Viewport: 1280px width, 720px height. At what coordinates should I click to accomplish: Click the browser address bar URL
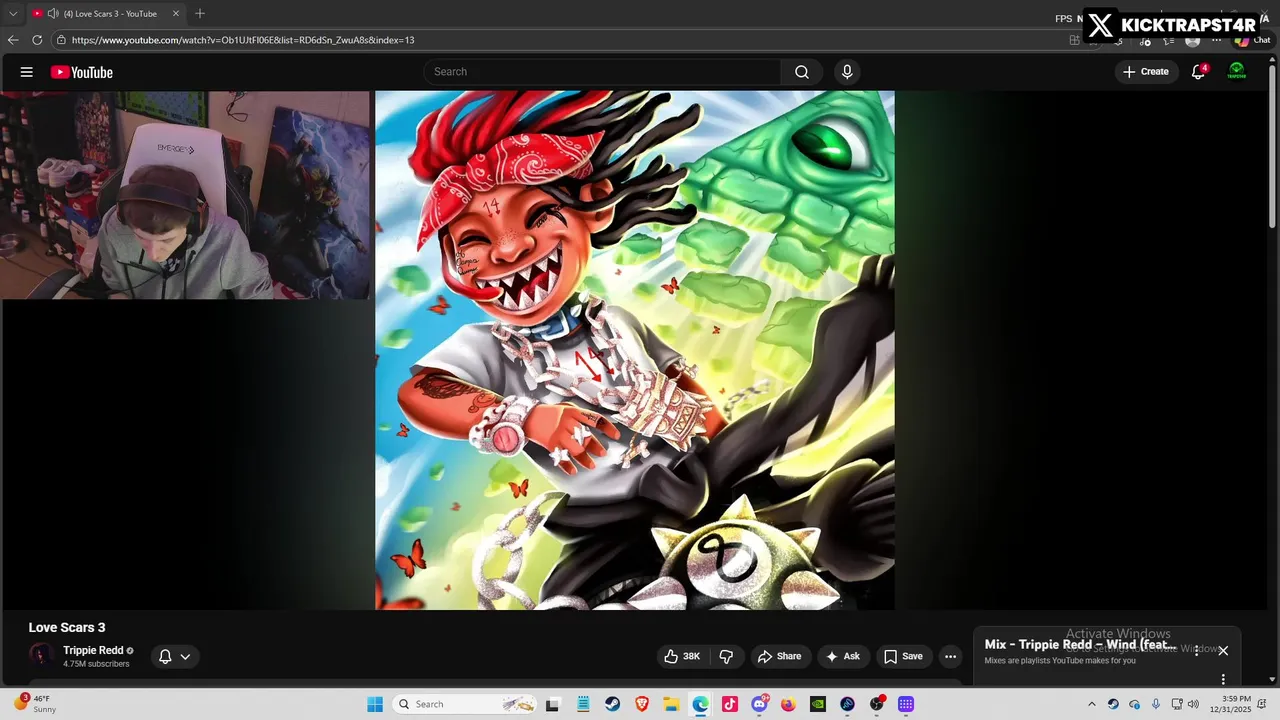click(x=243, y=40)
